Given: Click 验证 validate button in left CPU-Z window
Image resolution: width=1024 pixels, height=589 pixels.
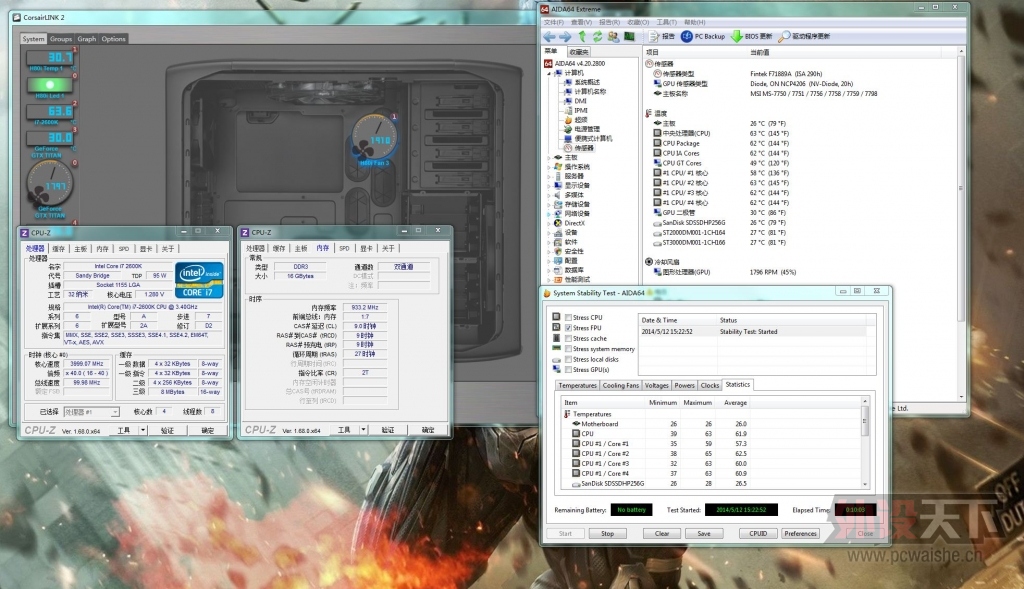Looking at the screenshot, I should (168, 430).
